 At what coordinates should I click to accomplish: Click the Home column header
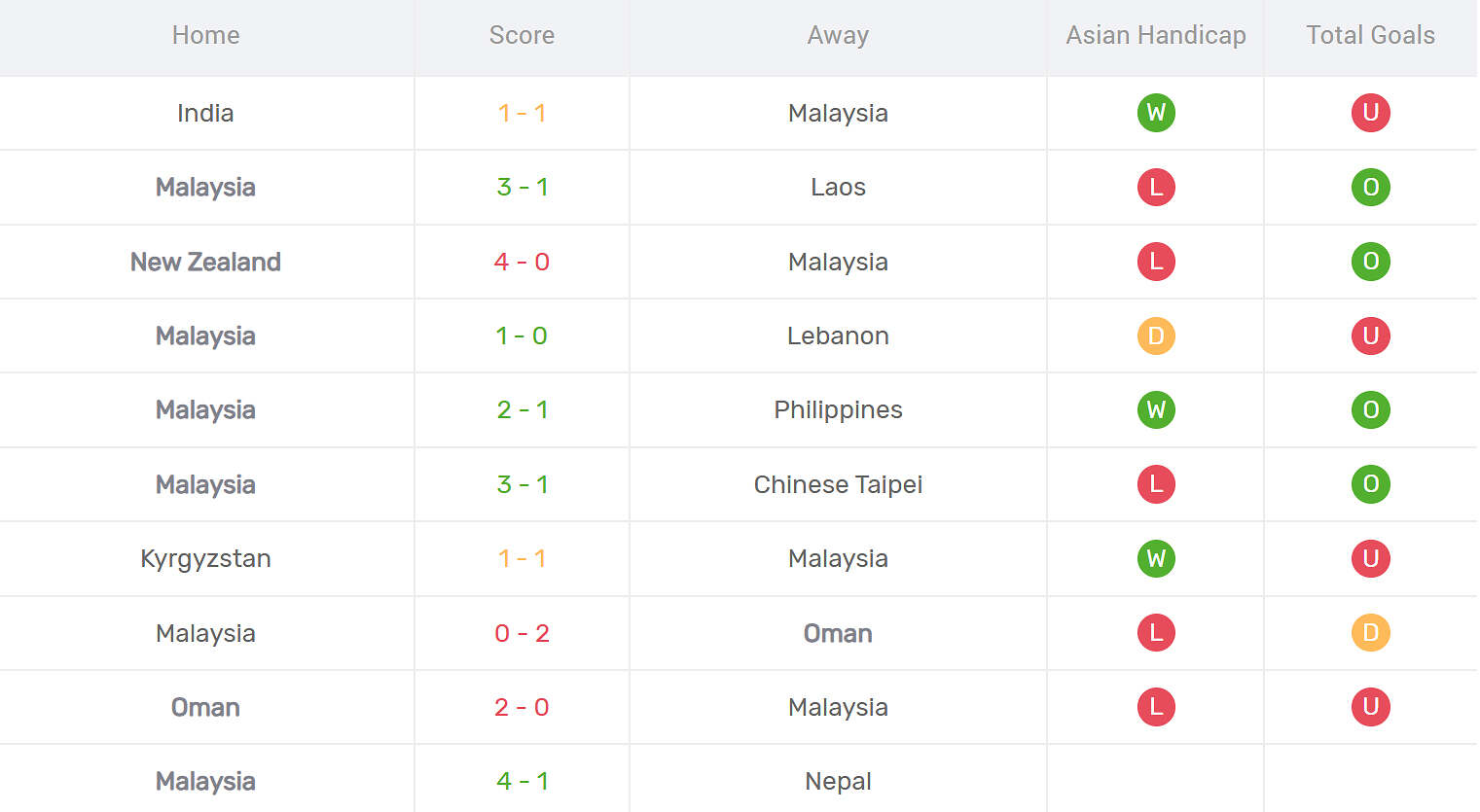(205, 36)
